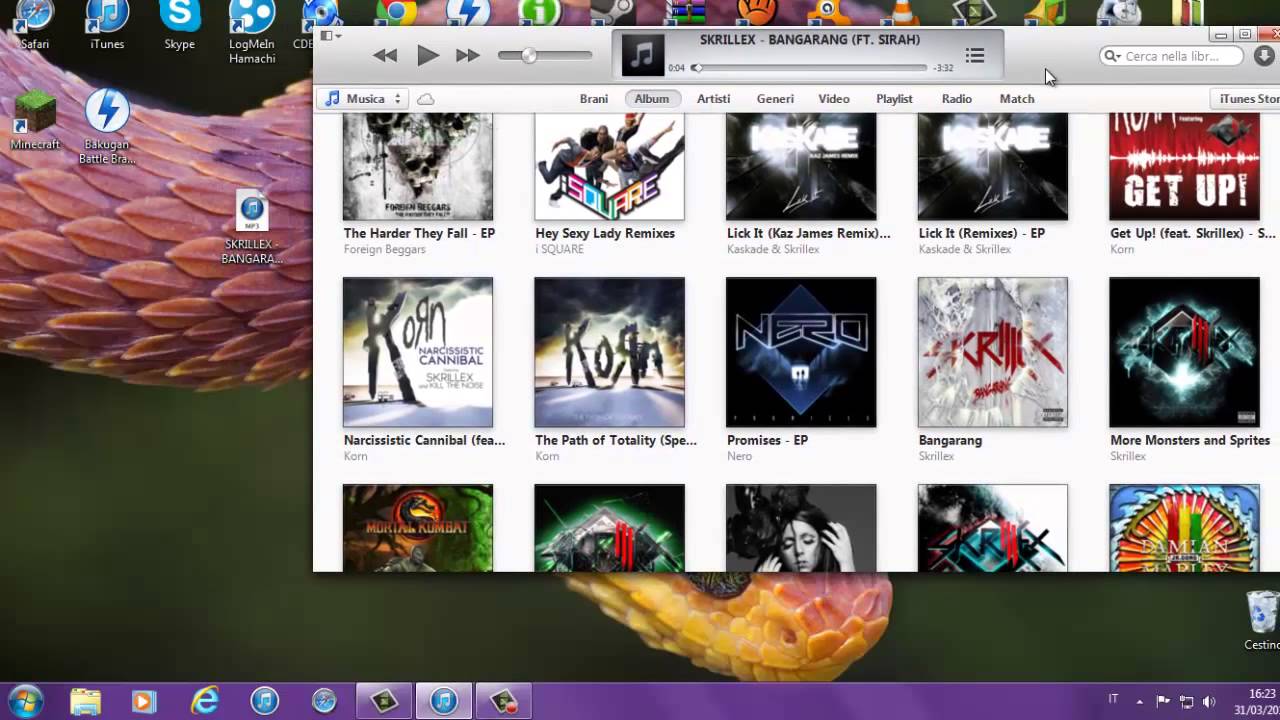
Task: Select Lick It (Remixes) - EP cover
Action: tap(993, 166)
